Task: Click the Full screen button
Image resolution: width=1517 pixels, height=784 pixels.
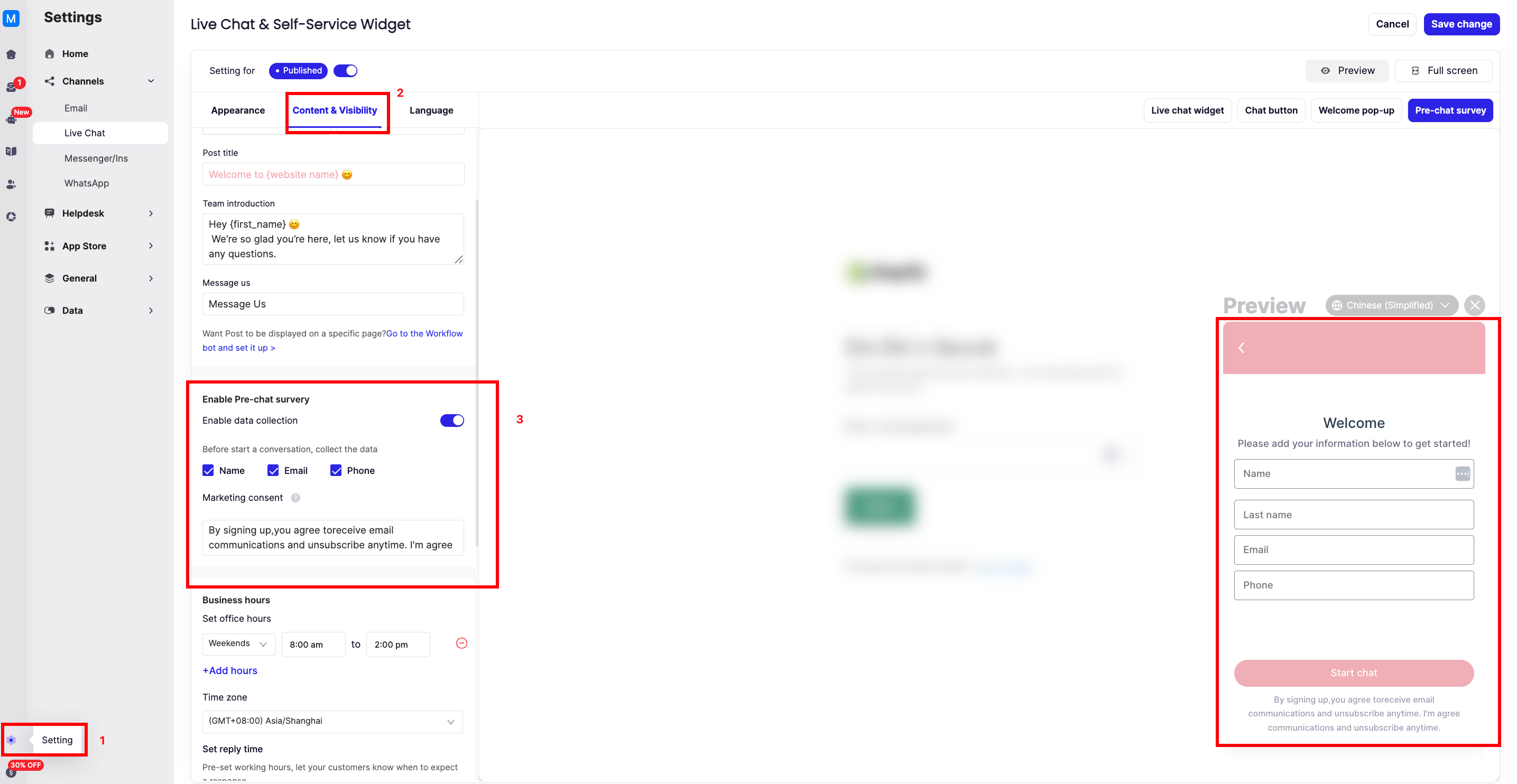Action: [x=1444, y=71]
